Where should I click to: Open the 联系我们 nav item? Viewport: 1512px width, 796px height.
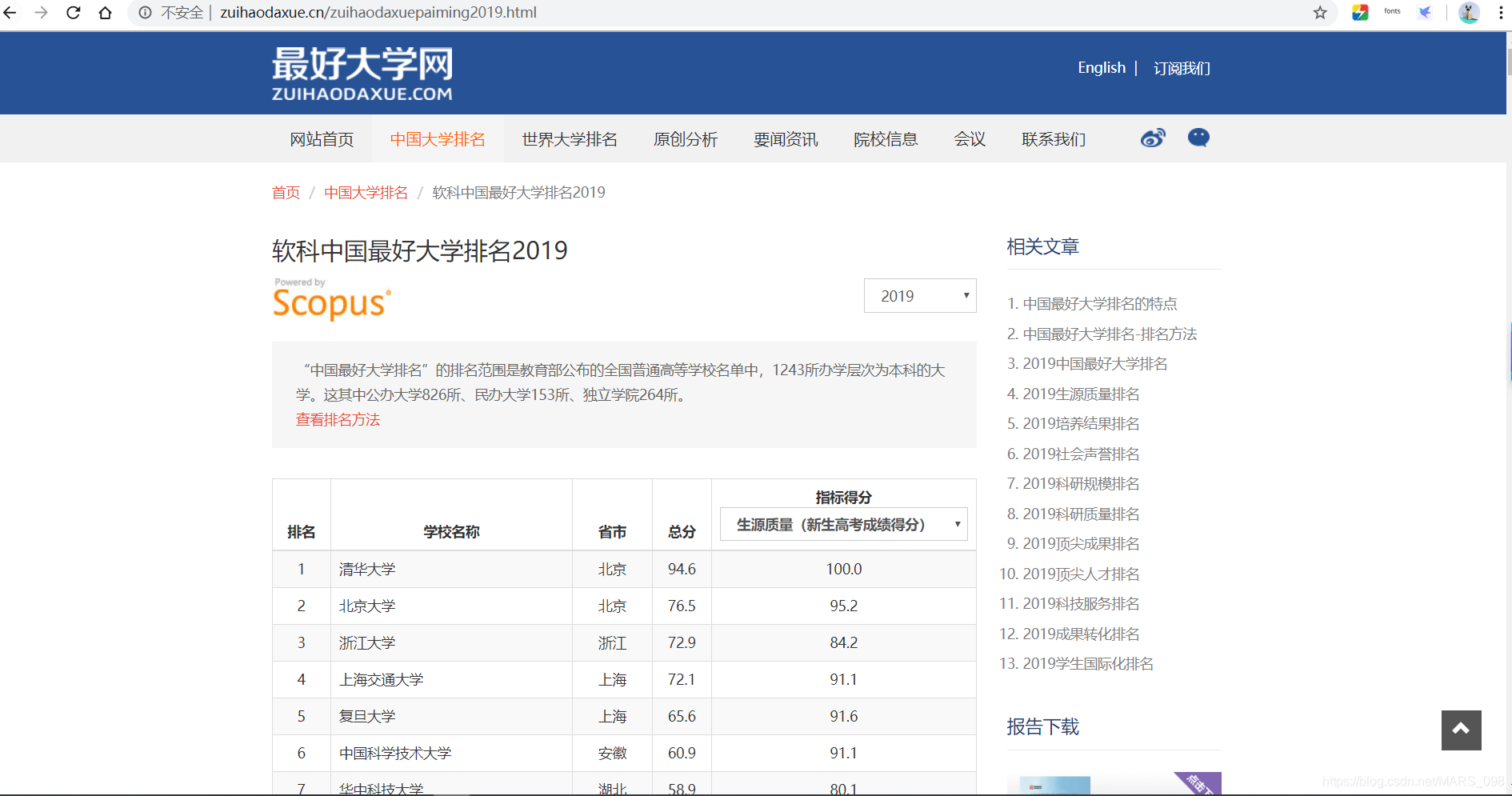coord(1054,139)
